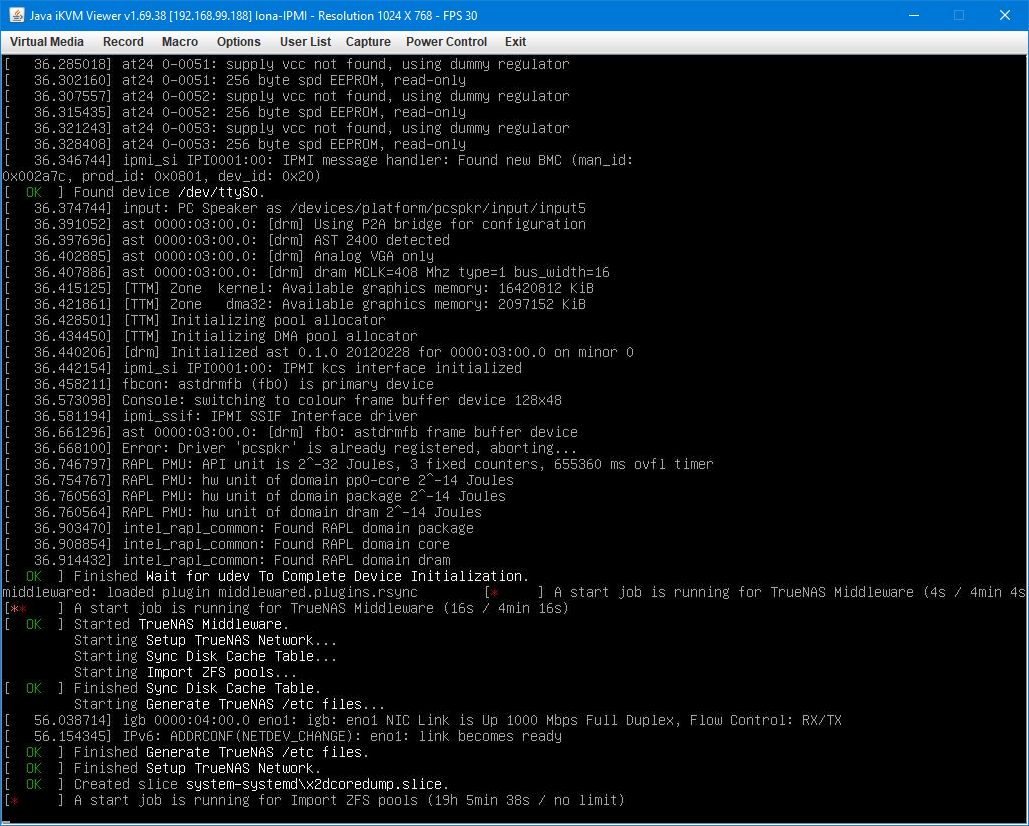Screen dimensions: 1029x826
Task: Click the Java icon in the title bar
Action: [16, 15]
